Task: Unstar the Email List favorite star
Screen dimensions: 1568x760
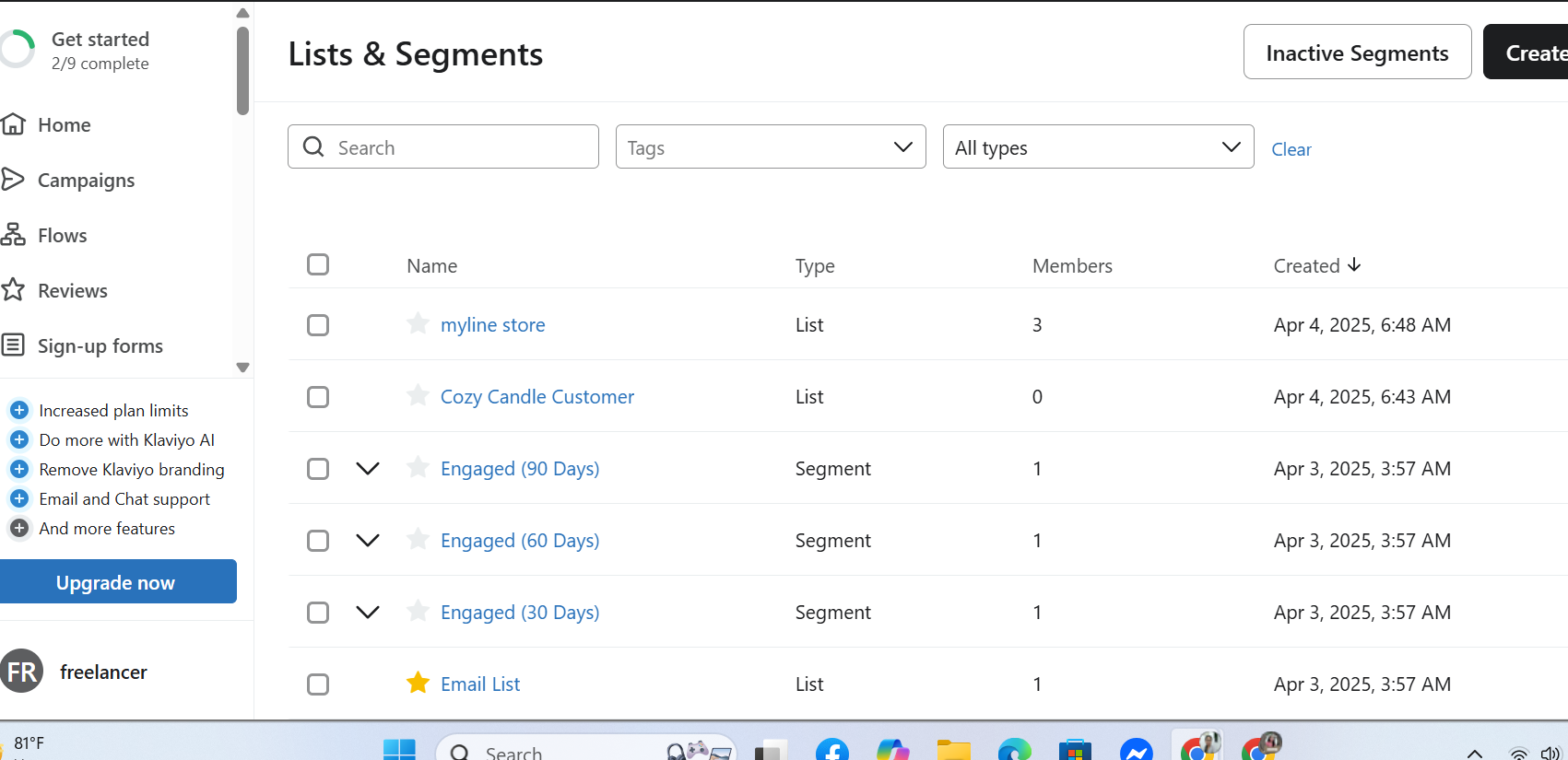Action: (418, 684)
